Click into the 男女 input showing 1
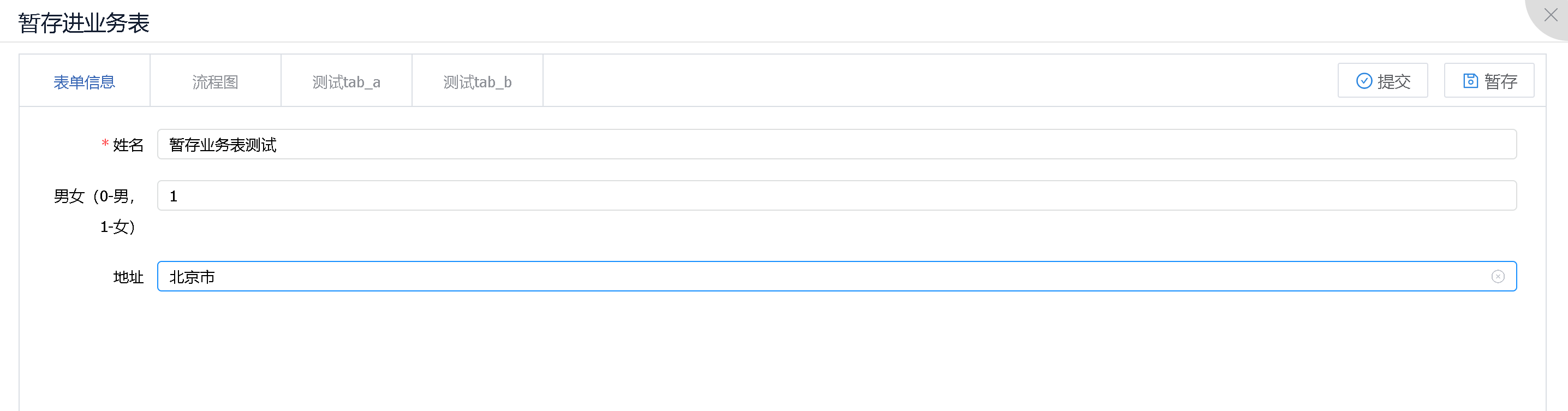Image resolution: width=1568 pixels, height=411 pixels. pyautogui.click(x=836, y=196)
